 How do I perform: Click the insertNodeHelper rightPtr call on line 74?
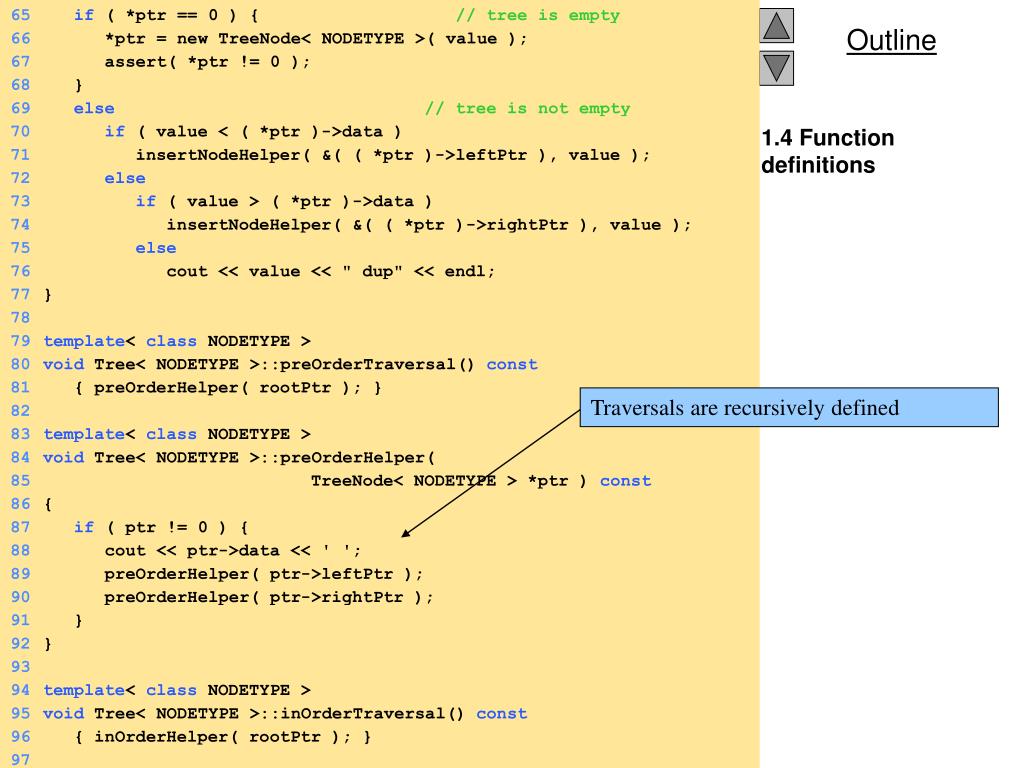(428, 225)
